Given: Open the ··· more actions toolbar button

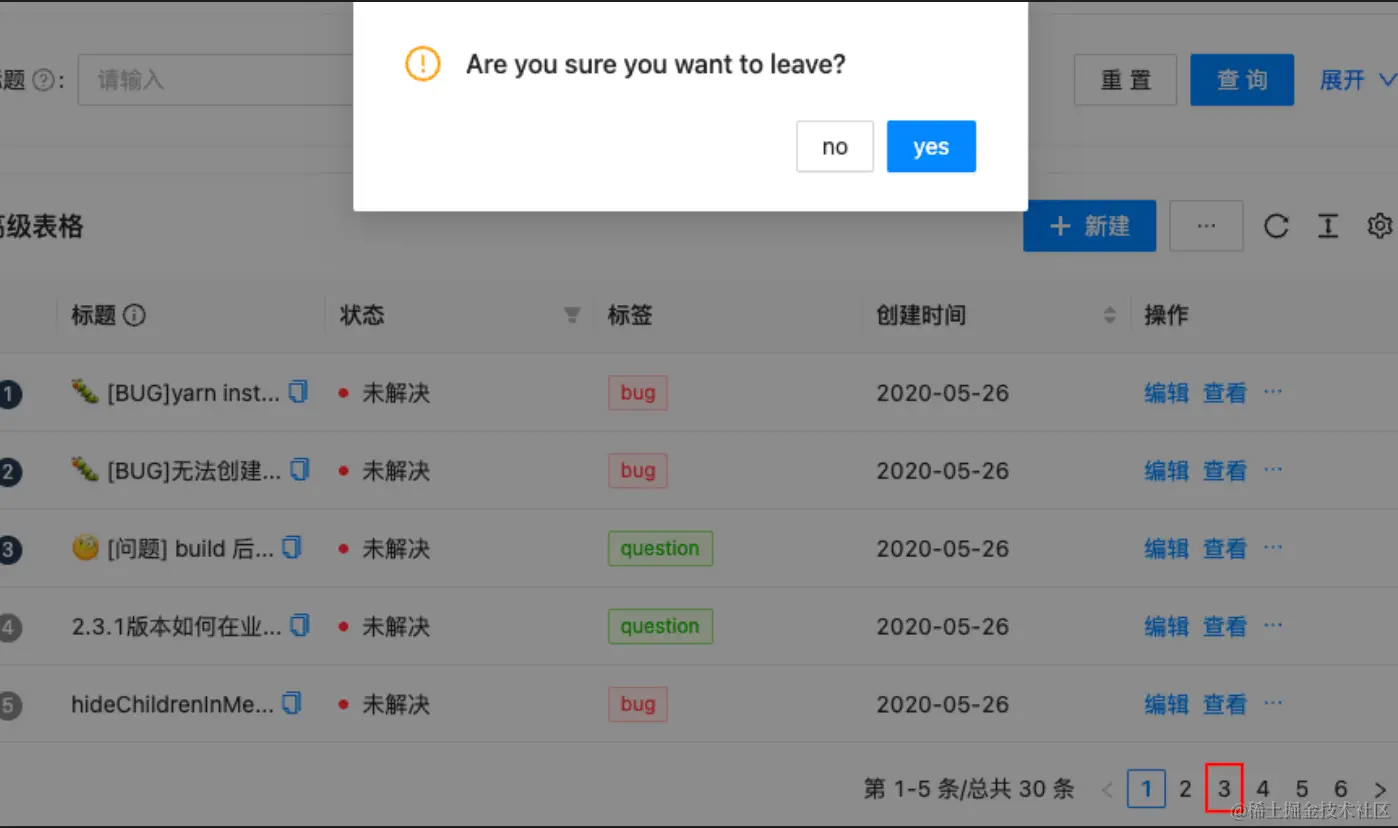Looking at the screenshot, I should point(1206,226).
